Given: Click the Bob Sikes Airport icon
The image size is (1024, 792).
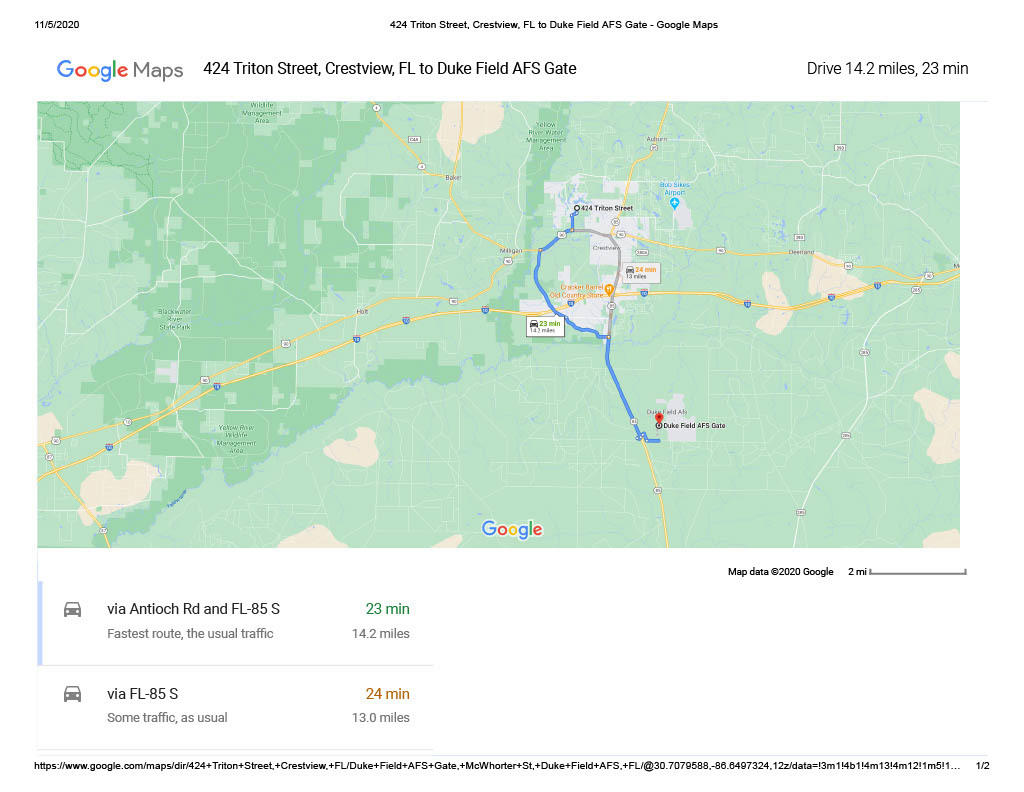Looking at the screenshot, I should [x=674, y=203].
